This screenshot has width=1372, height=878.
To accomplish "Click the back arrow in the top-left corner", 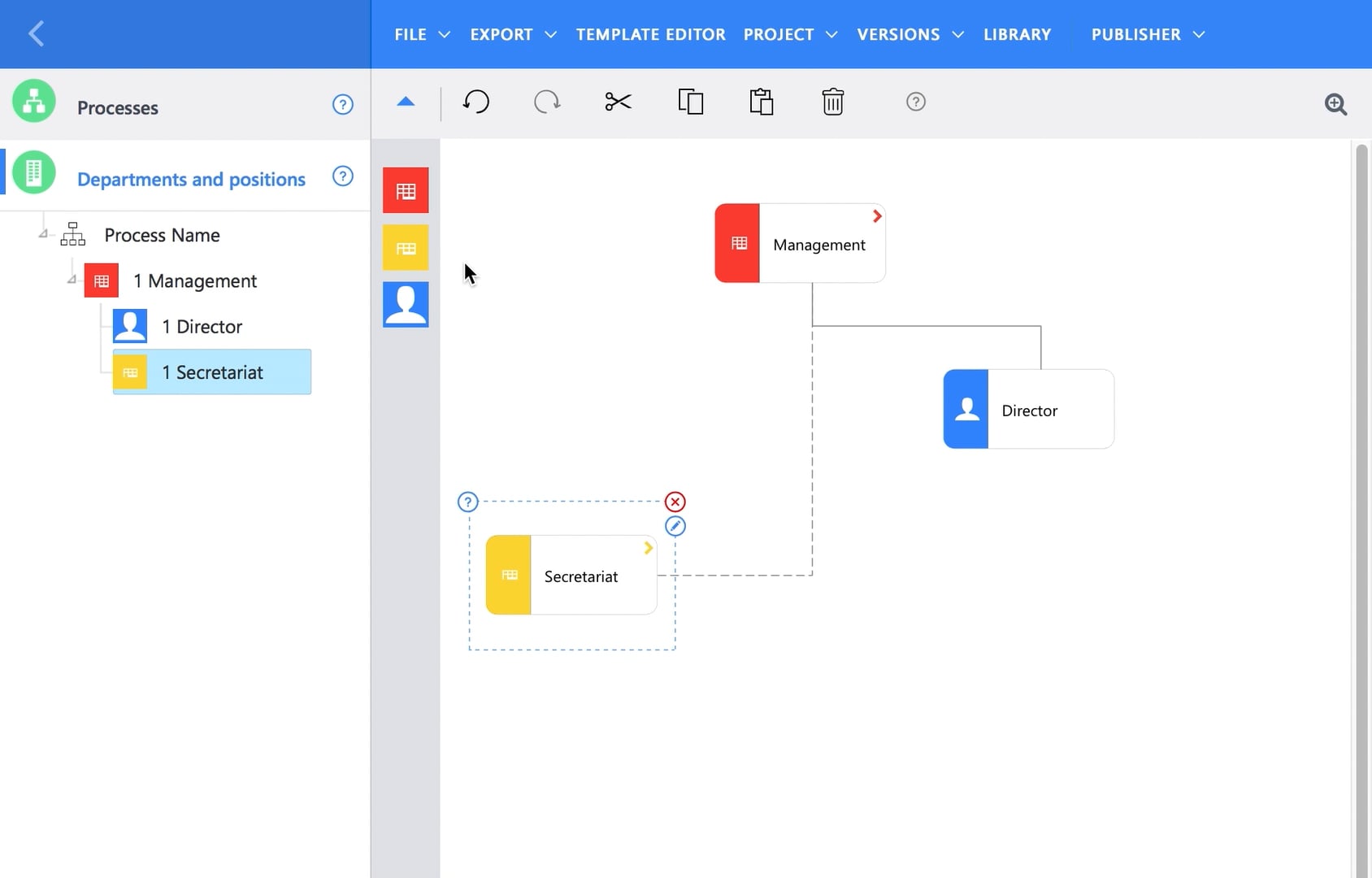I will [37, 33].
